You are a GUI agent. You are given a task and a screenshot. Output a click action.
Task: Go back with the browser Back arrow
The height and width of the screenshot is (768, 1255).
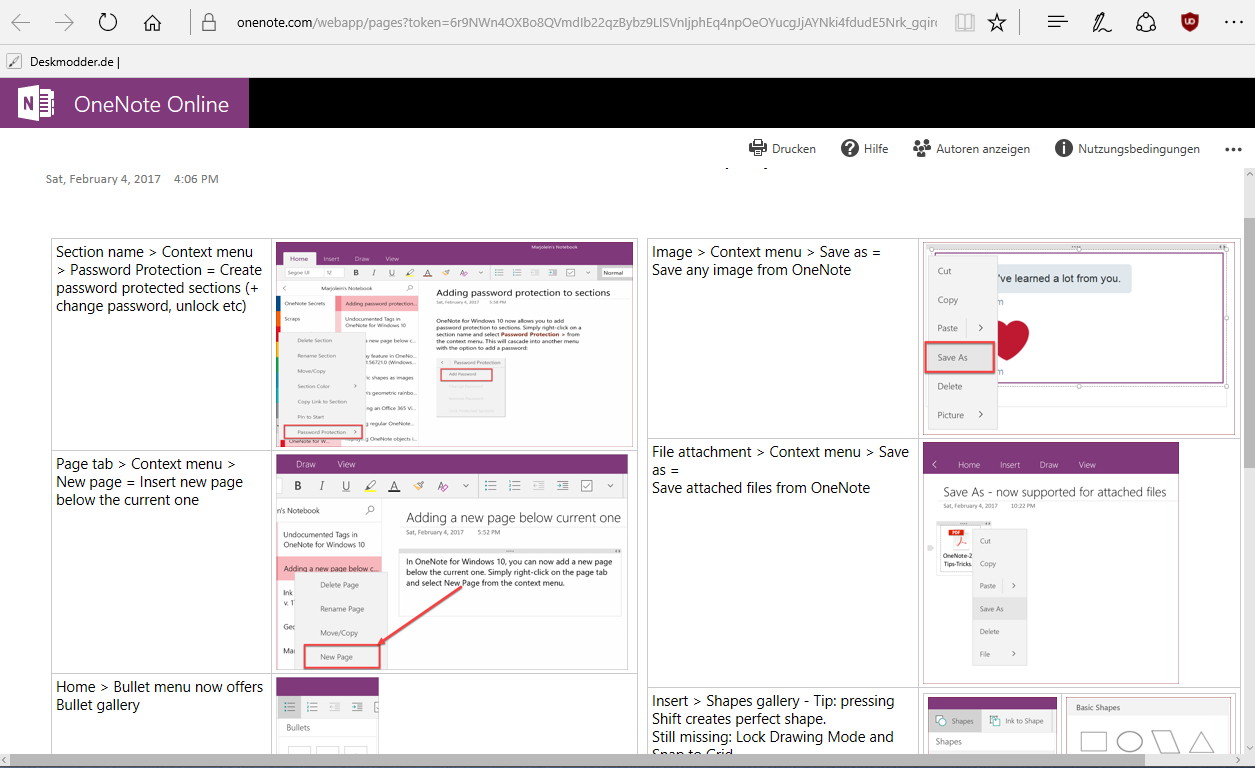click(20, 22)
